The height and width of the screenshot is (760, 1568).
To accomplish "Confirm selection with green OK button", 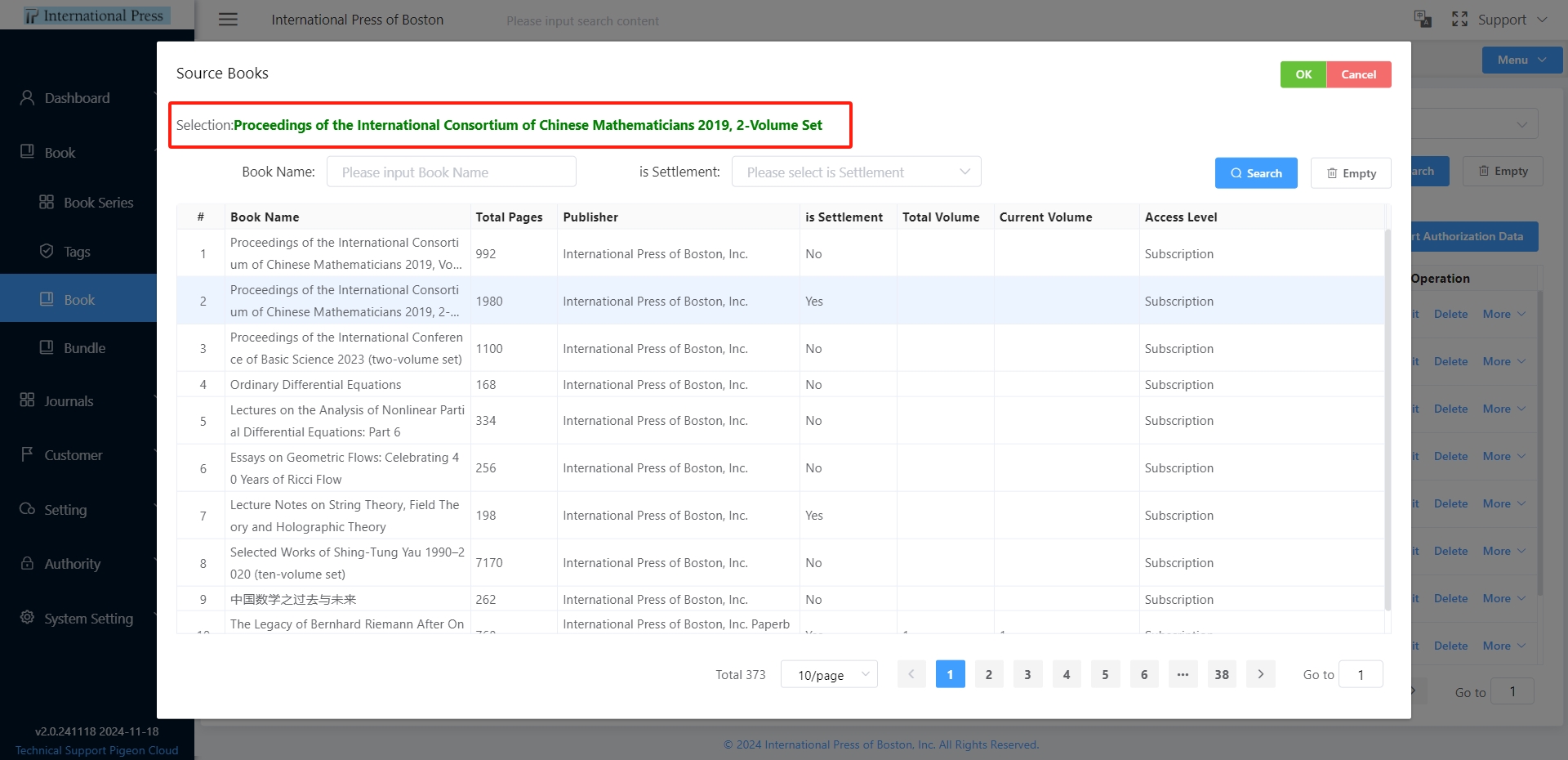I will click(1303, 74).
